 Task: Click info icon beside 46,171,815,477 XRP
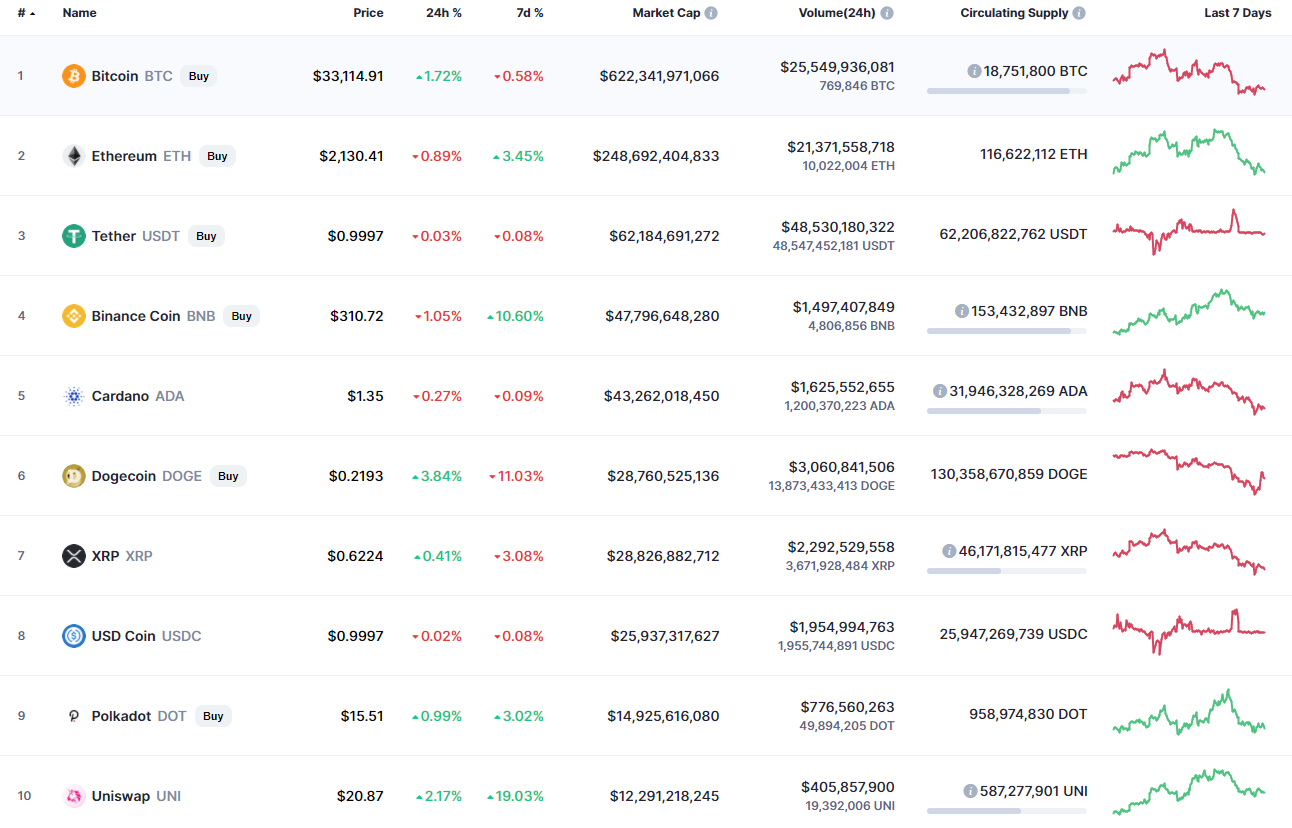[950, 551]
